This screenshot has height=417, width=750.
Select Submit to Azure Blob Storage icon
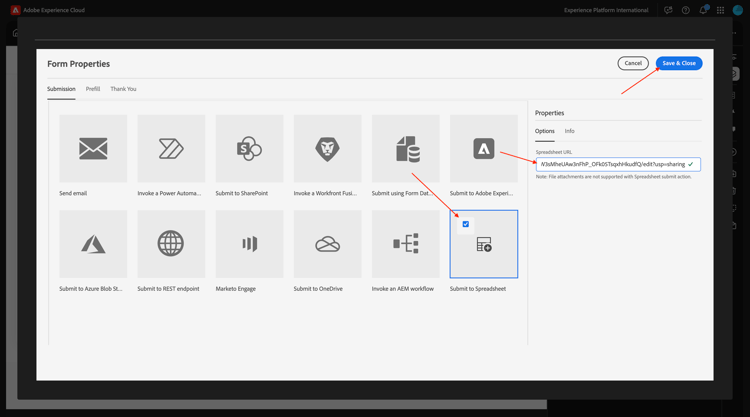[x=93, y=244]
